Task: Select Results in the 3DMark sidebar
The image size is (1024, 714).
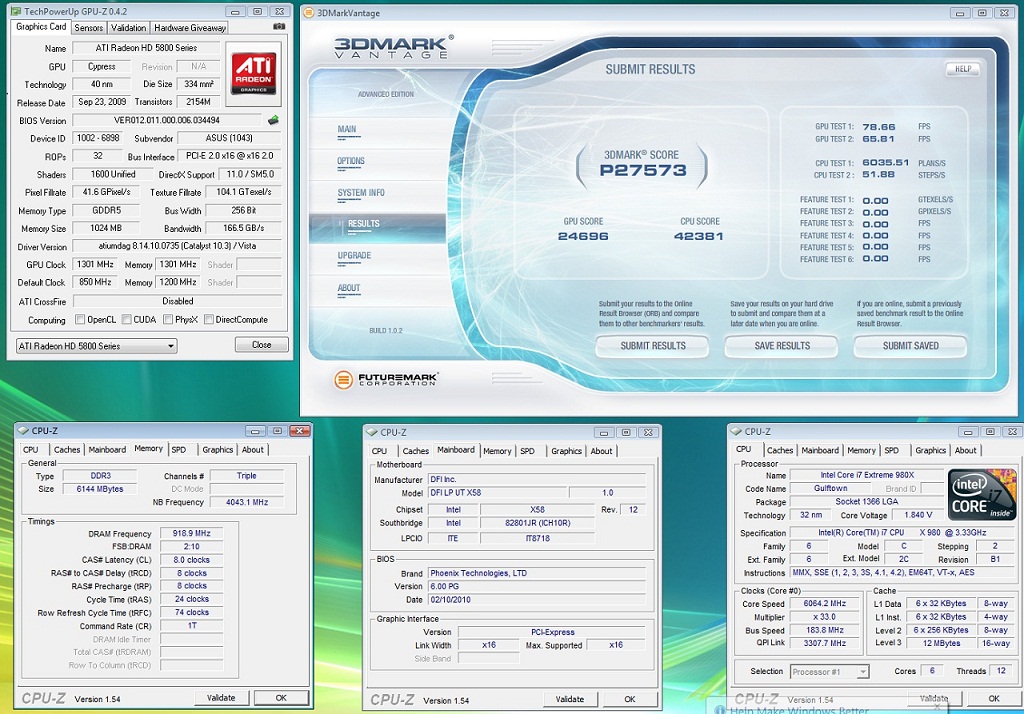Action: point(364,223)
